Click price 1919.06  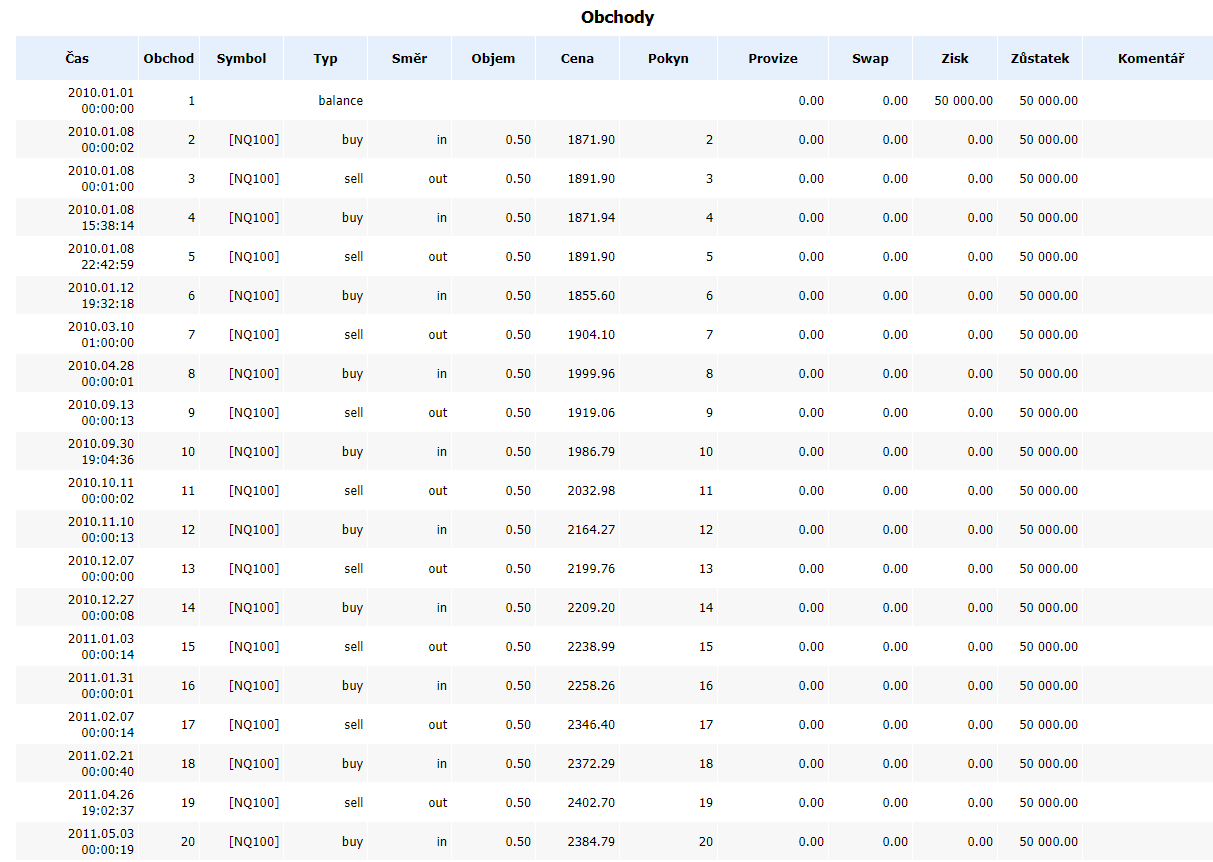click(591, 413)
